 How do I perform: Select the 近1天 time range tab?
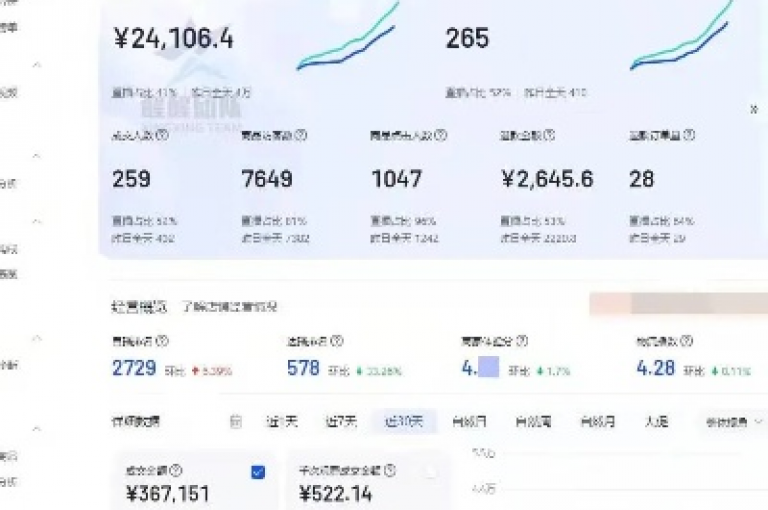click(x=282, y=421)
